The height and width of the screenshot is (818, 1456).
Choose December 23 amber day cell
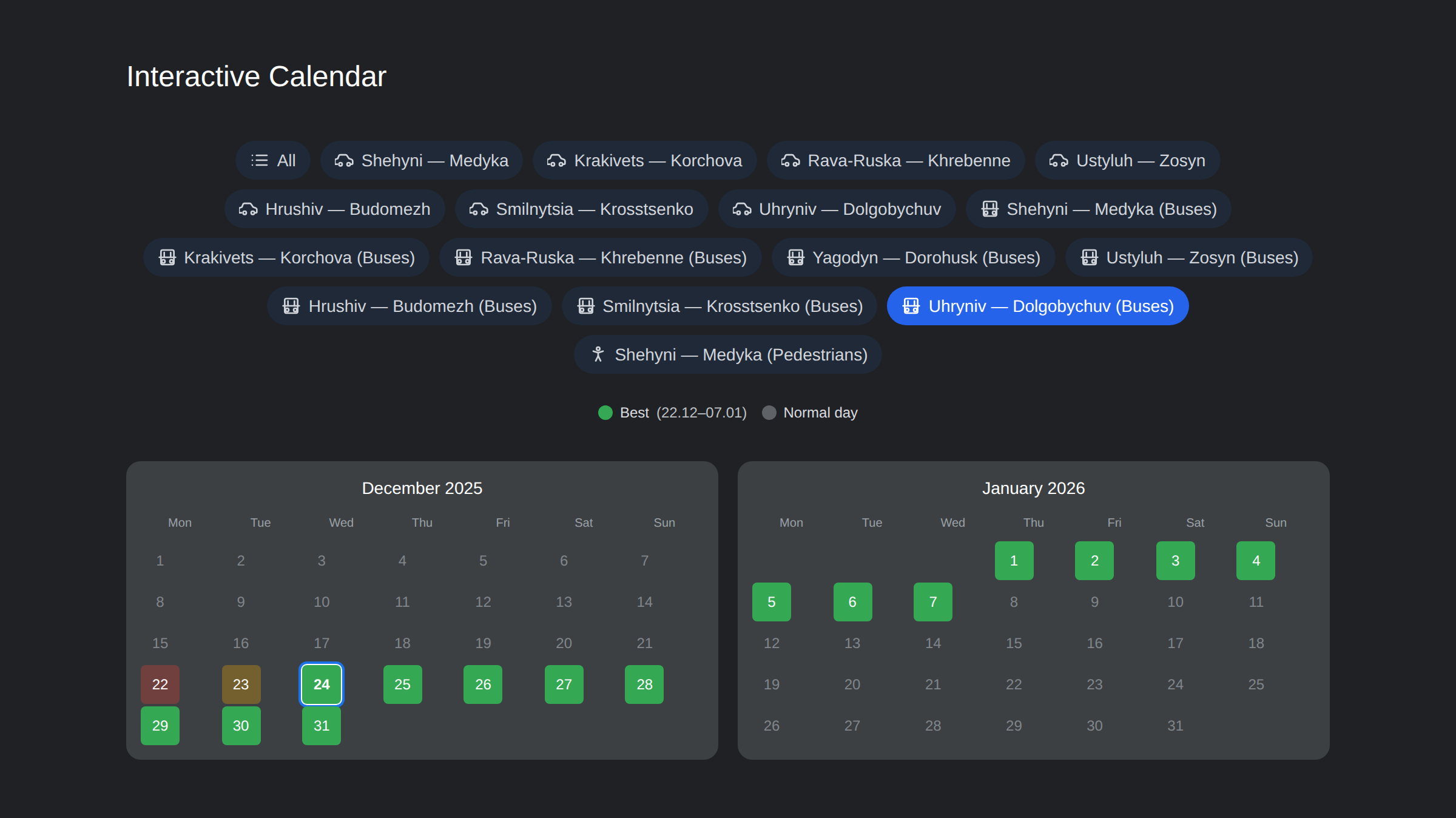click(241, 684)
